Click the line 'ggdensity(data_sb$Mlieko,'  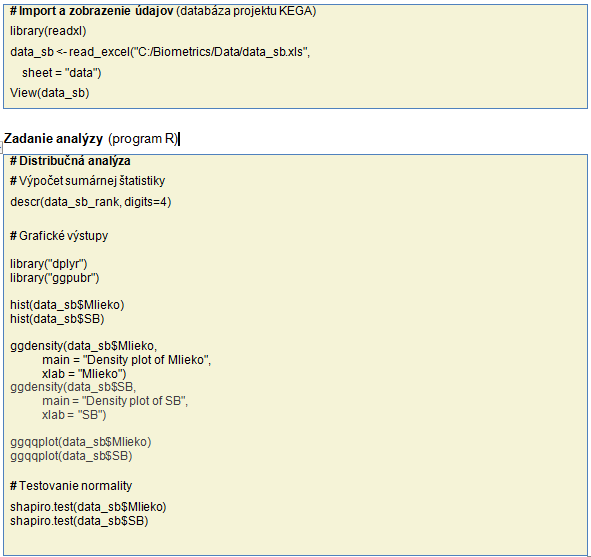tap(83, 346)
